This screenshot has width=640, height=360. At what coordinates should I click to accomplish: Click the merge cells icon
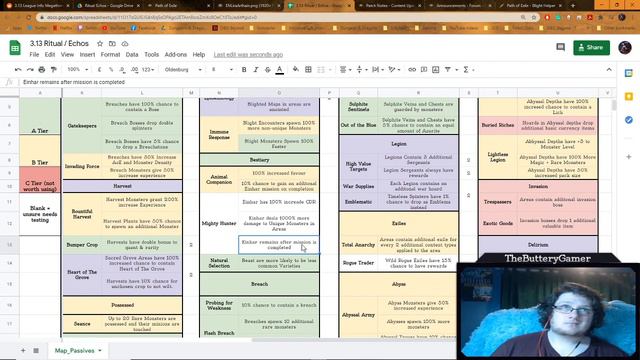321,70
